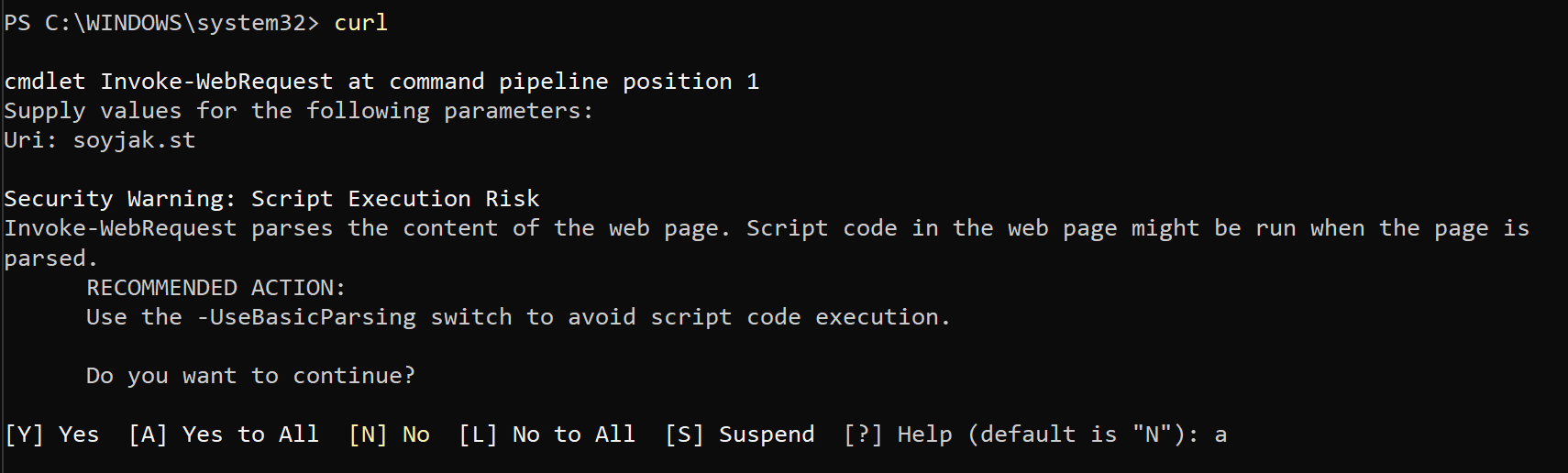
Task: Click the "[A] Yes to All" option
Action: click(224, 434)
